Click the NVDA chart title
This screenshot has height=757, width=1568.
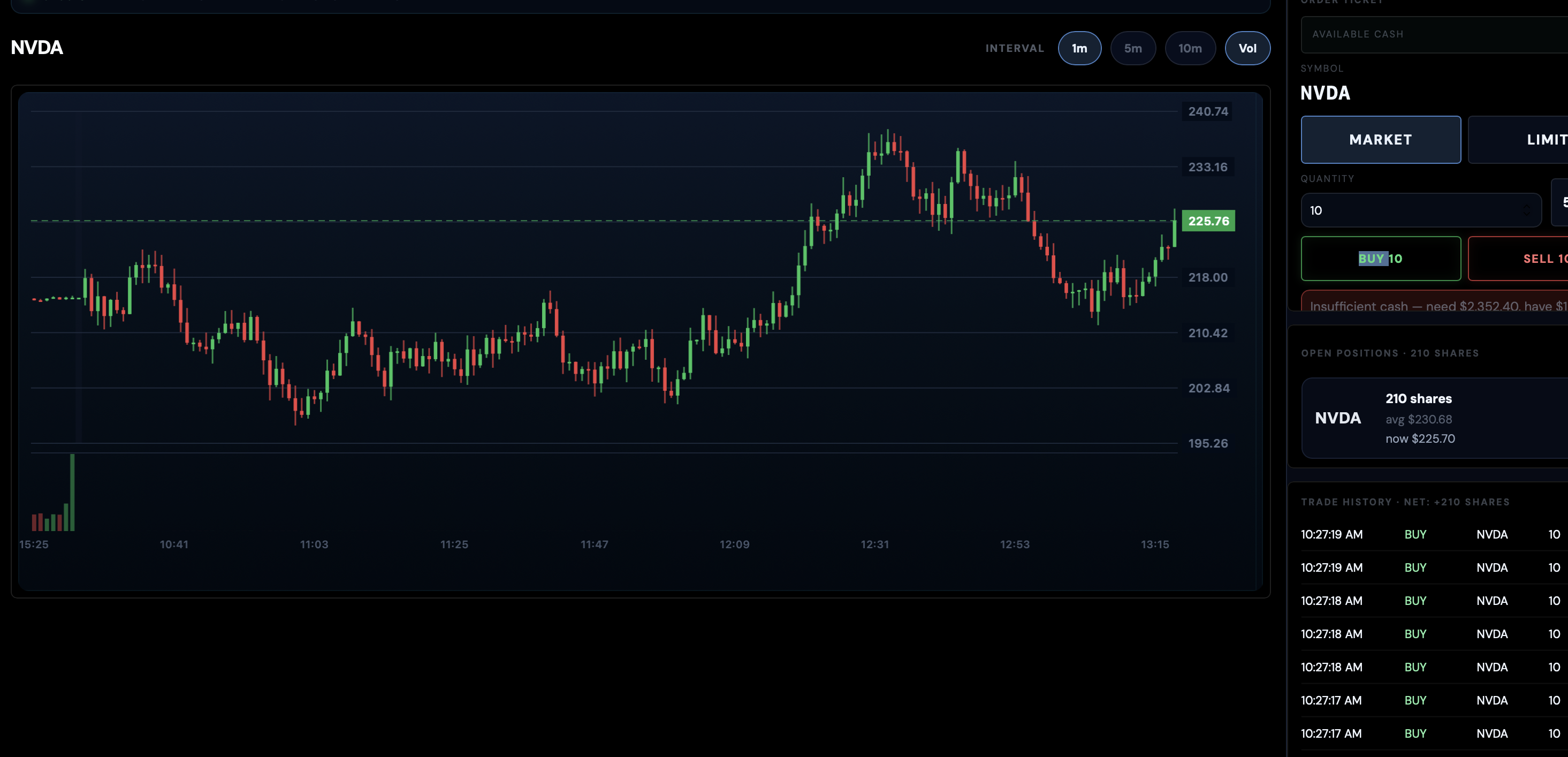tap(37, 48)
